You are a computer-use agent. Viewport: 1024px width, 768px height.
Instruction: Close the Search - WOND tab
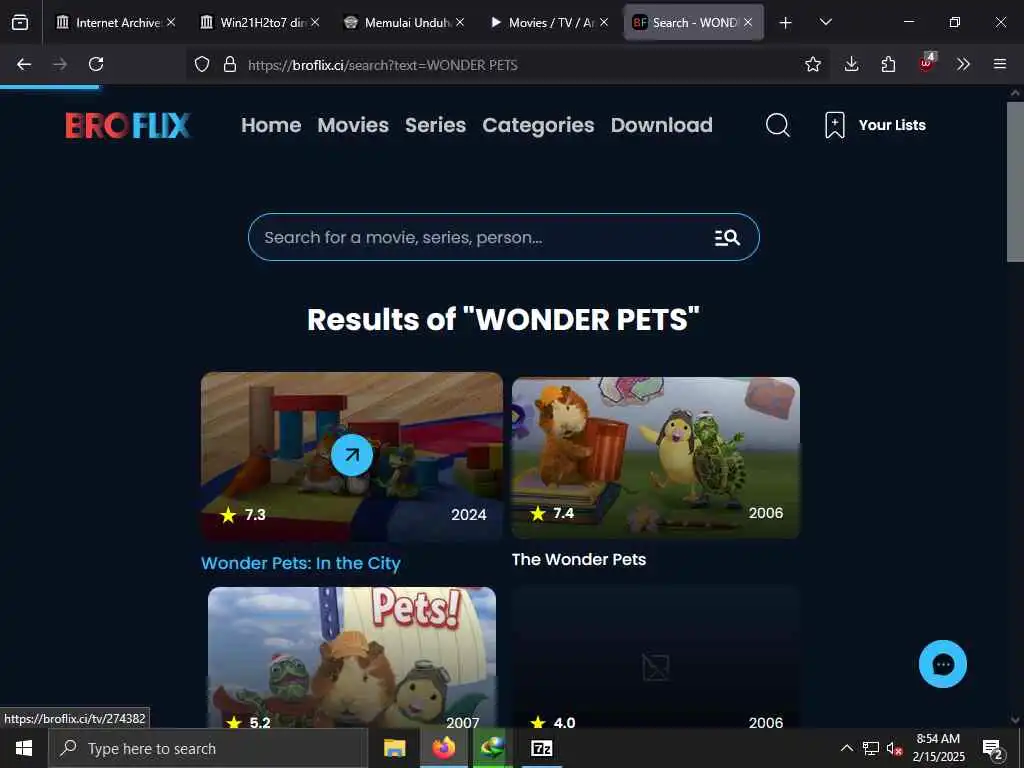(748, 23)
